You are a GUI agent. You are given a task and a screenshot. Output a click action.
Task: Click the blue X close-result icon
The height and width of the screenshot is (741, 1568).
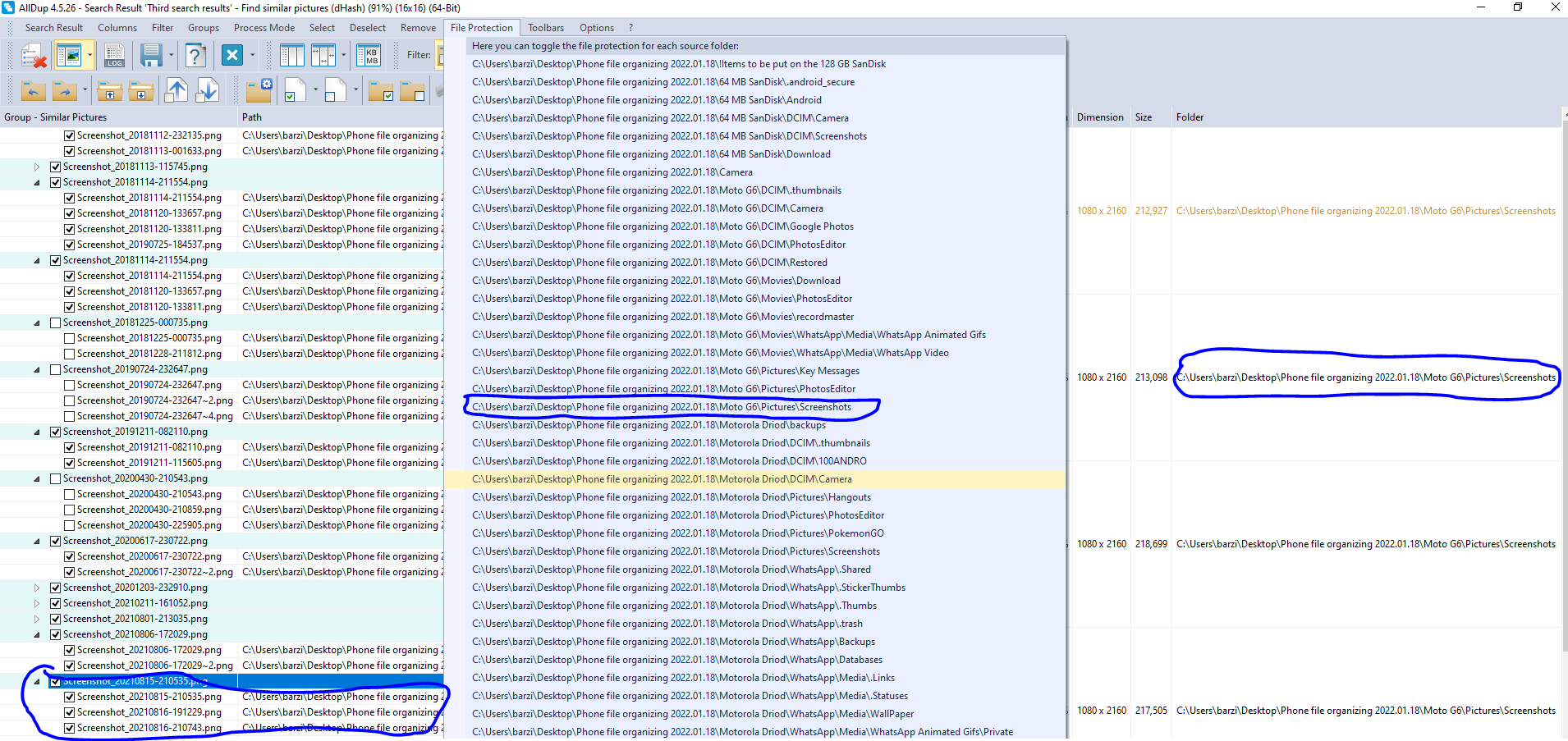(x=232, y=56)
